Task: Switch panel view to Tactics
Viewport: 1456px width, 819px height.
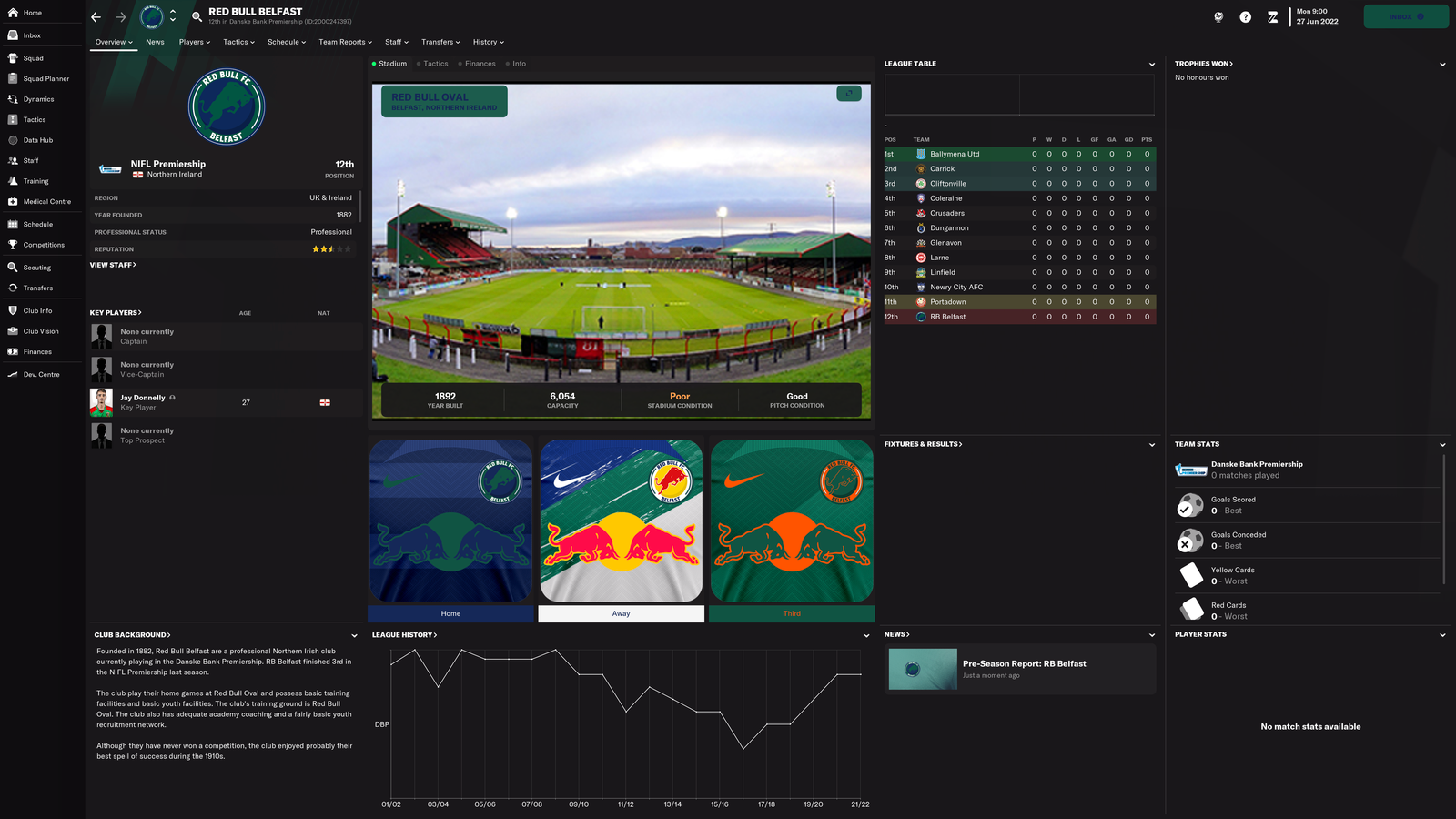Action: [x=435, y=64]
